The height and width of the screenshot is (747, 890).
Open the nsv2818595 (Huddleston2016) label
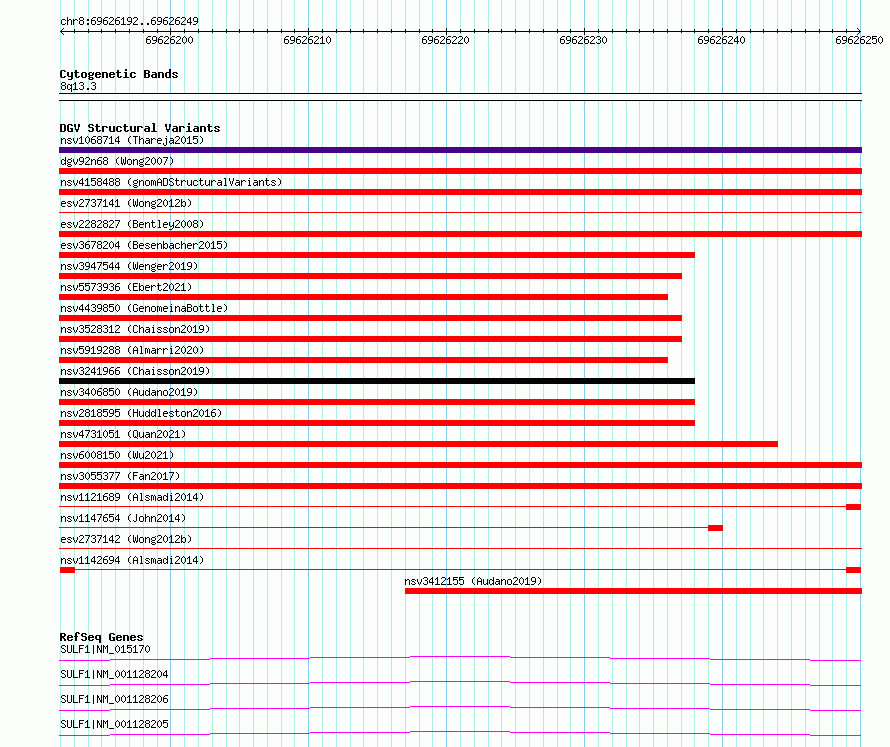[141, 413]
